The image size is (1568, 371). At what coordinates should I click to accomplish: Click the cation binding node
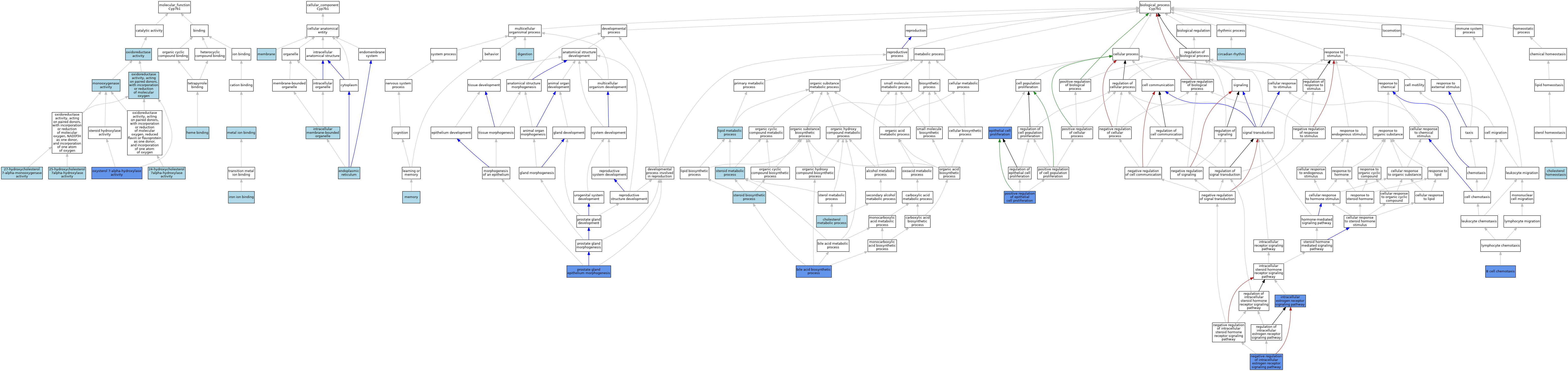click(x=241, y=85)
